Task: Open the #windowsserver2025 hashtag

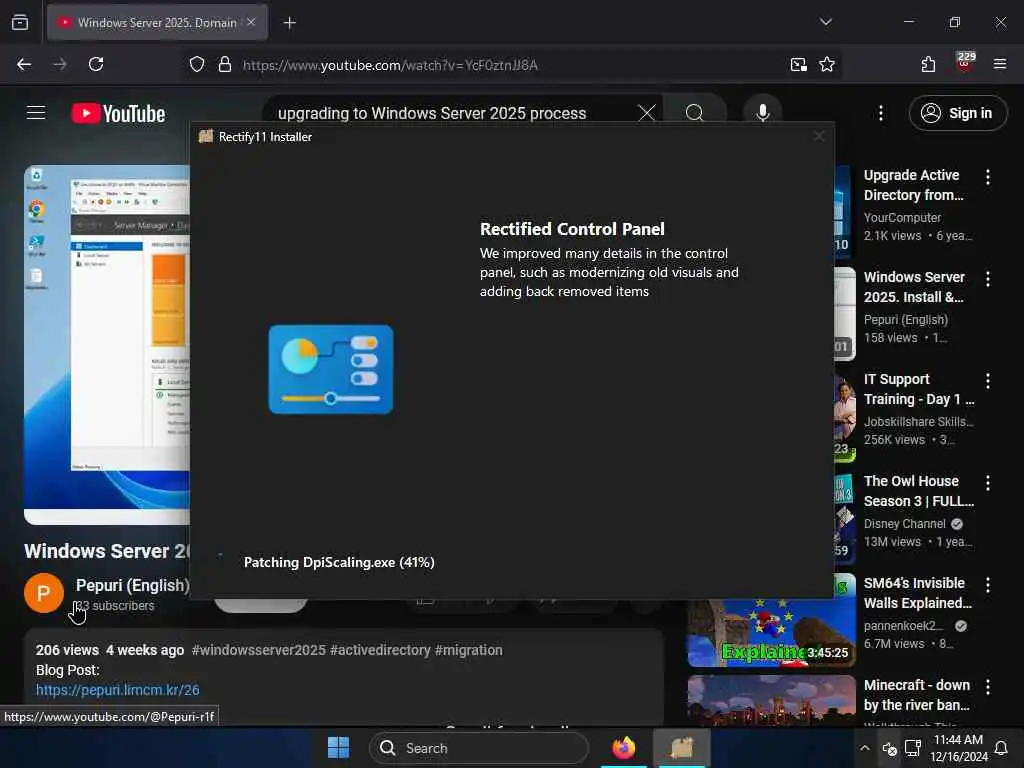Action: (259, 650)
